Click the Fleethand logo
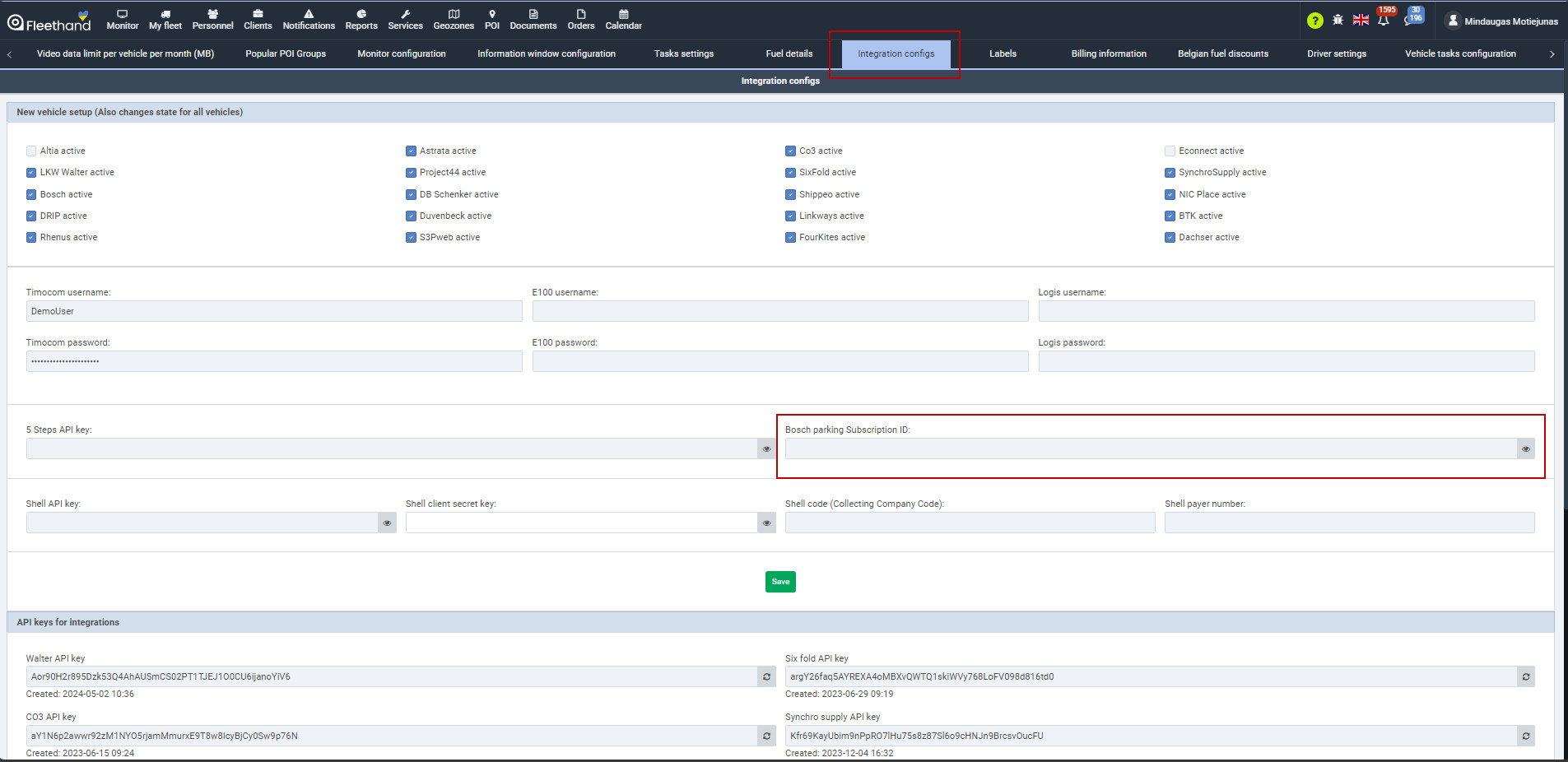This screenshot has width=1568, height=762. pos(49,21)
